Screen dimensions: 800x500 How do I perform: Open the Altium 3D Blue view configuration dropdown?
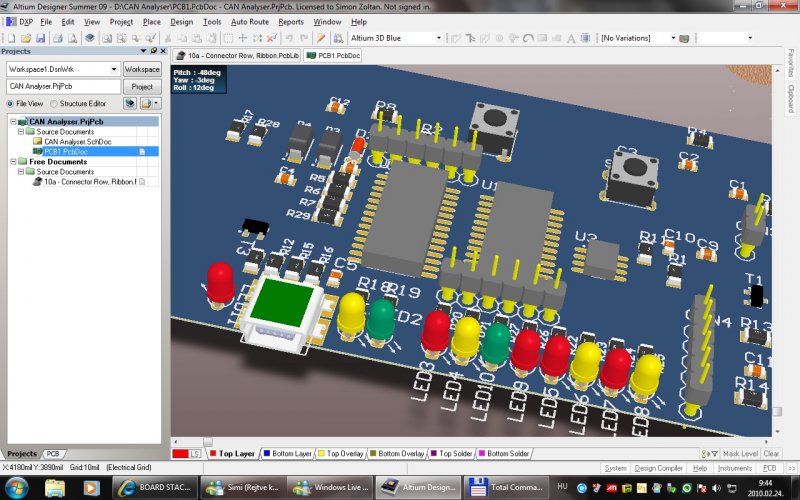(x=438, y=38)
